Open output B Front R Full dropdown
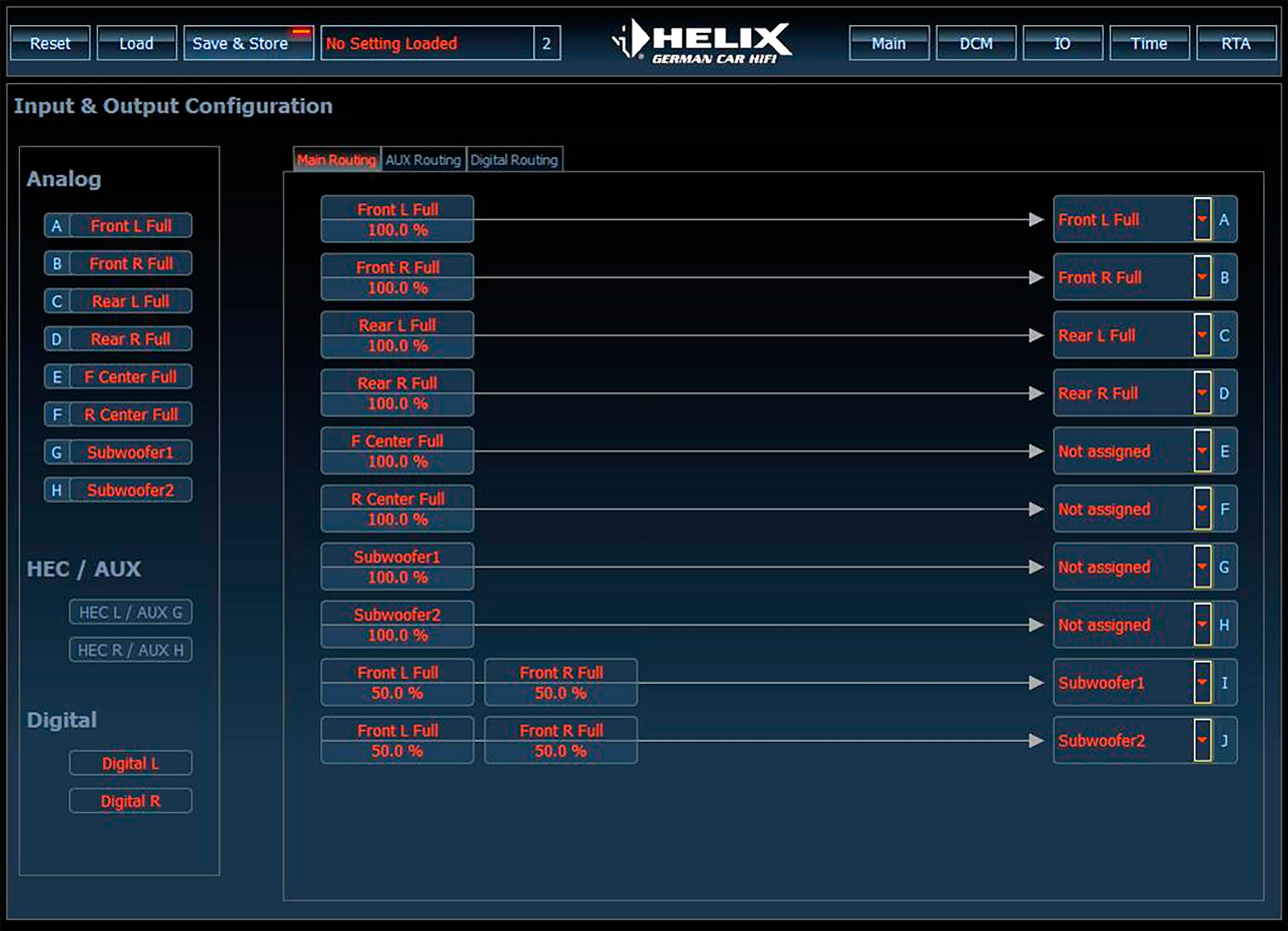This screenshot has width=1288, height=931. [1202, 277]
